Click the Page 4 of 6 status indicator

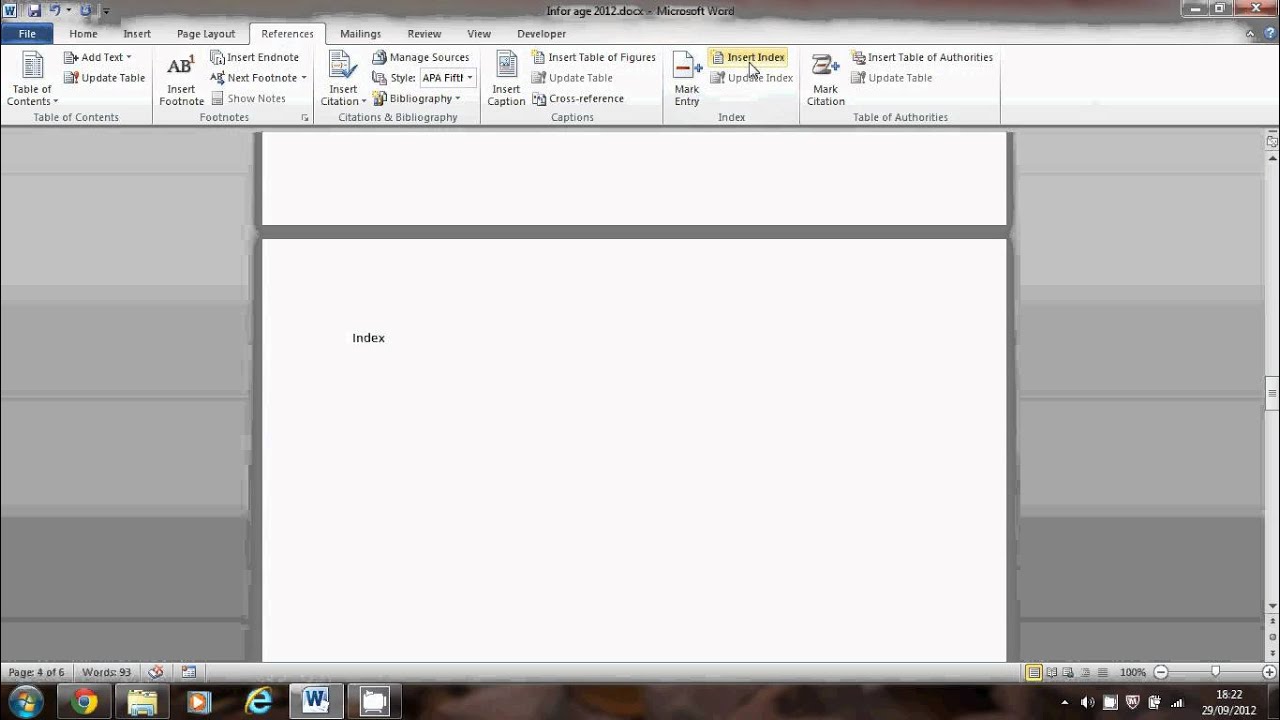pos(36,673)
